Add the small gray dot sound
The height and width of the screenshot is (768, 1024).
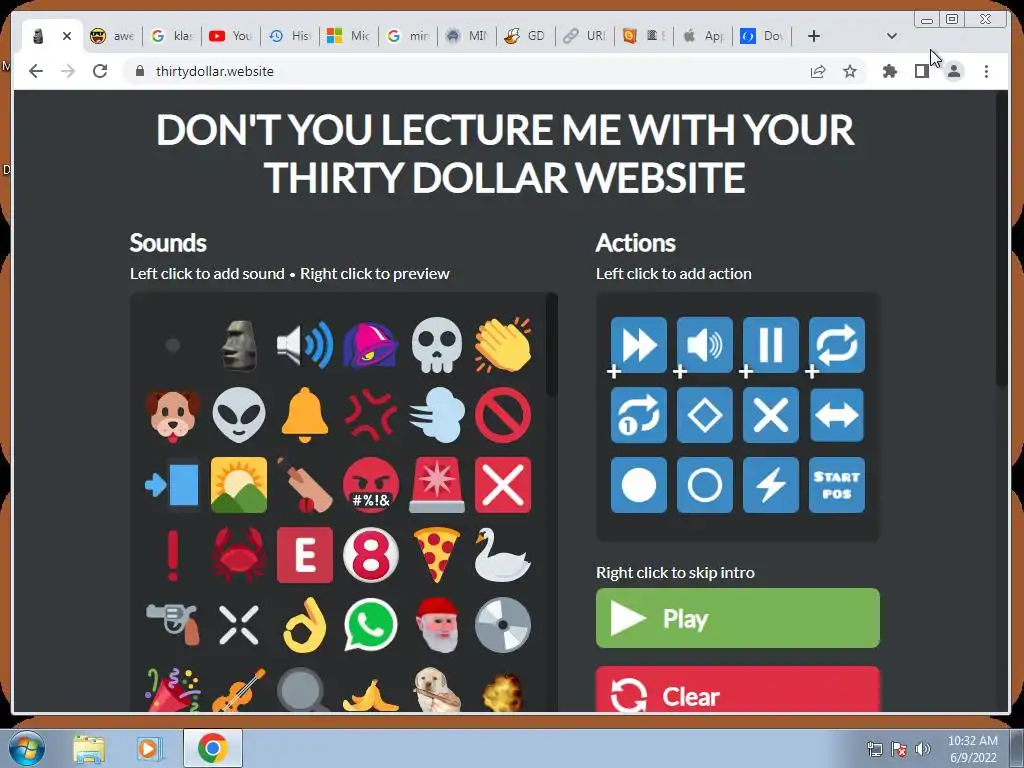pyautogui.click(x=172, y=345)
